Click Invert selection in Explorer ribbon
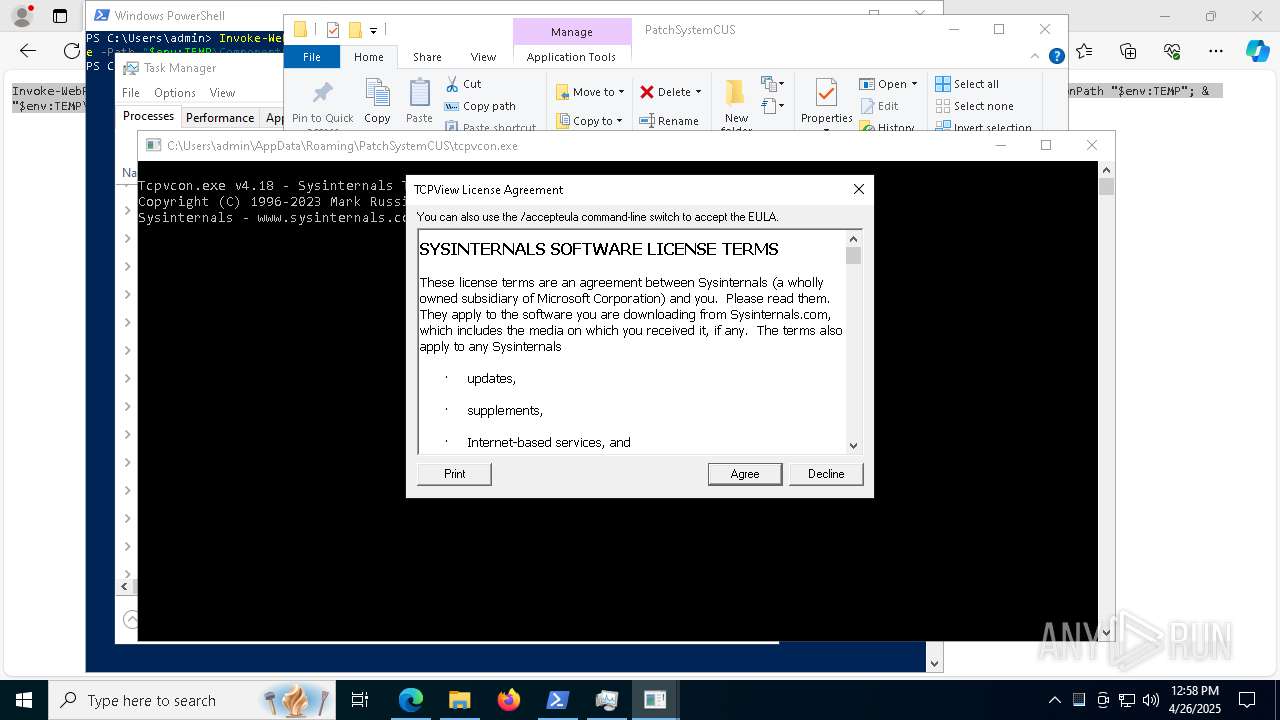Screen dimensions: 1280x720 983,127
